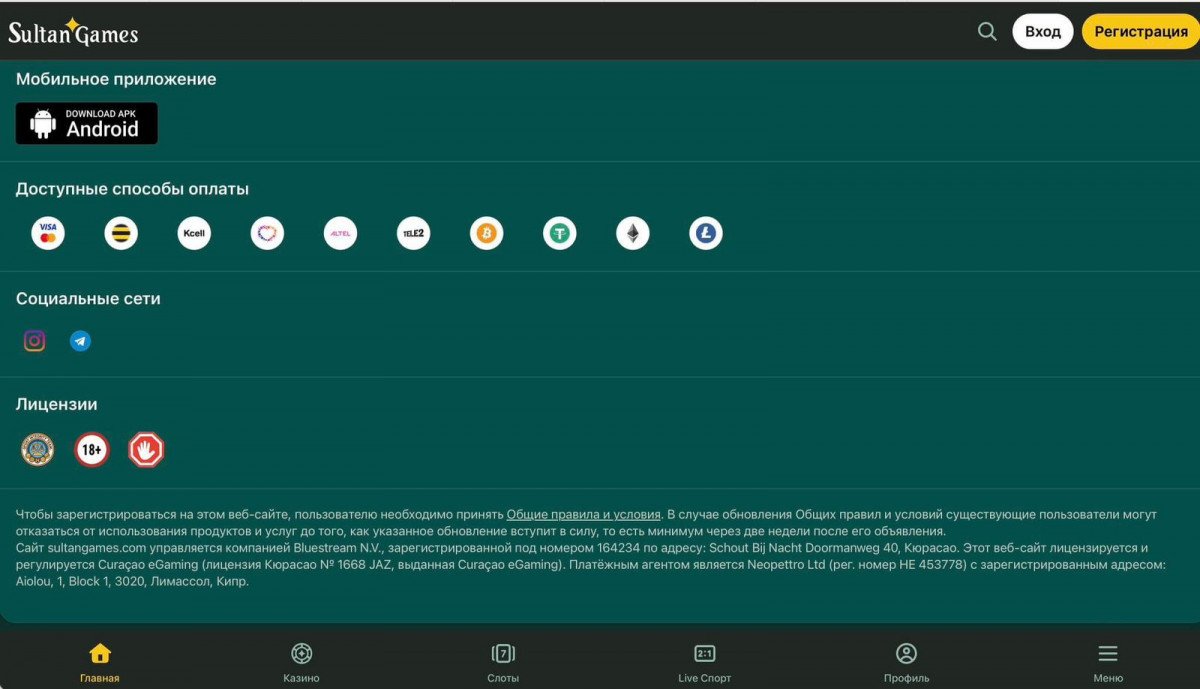Click the 18+ age restriction badge
The image size is (1200, 689).
pyautogui.click(x=91, y=450)
